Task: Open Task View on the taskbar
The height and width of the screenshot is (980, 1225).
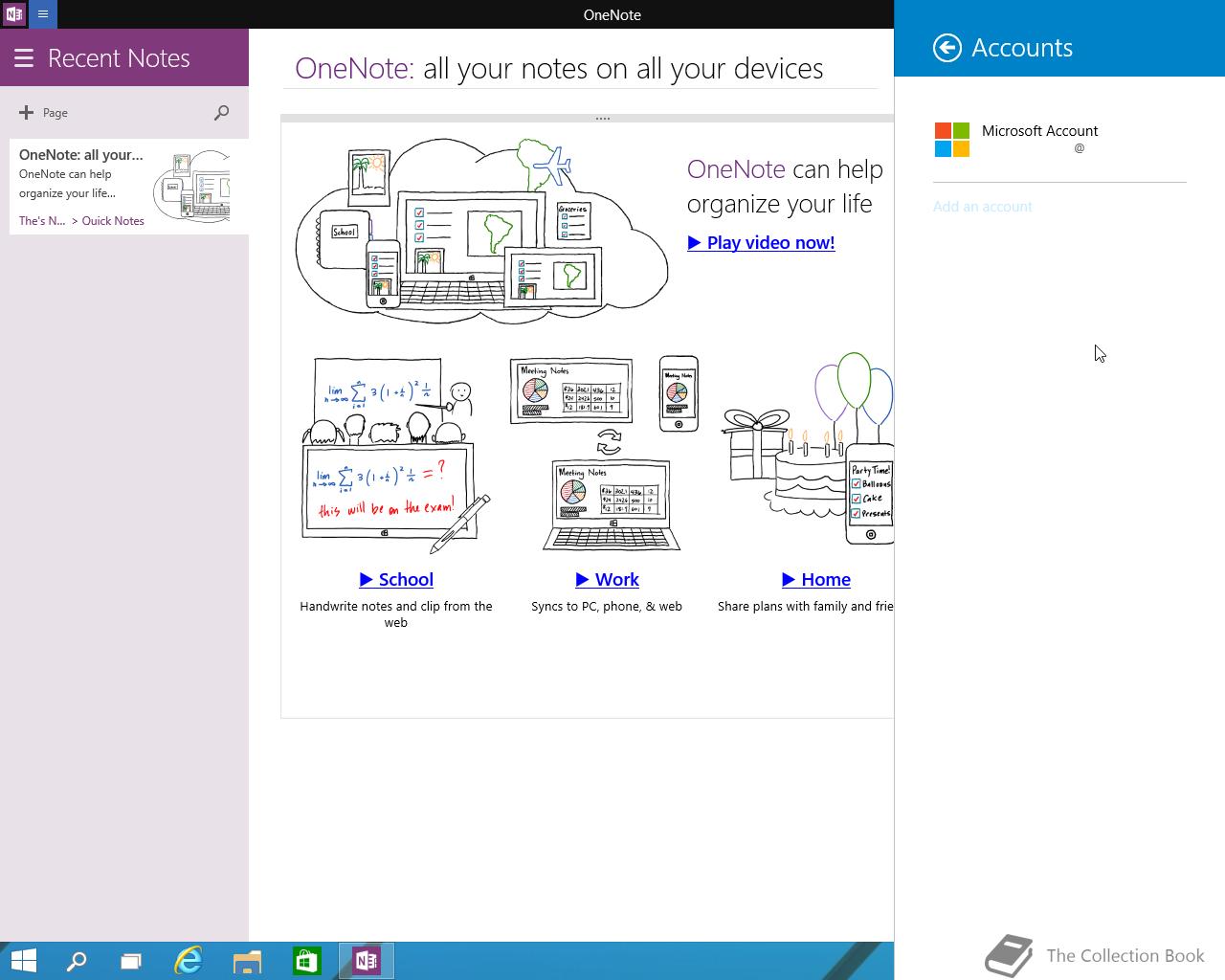Action: [131, 961]
